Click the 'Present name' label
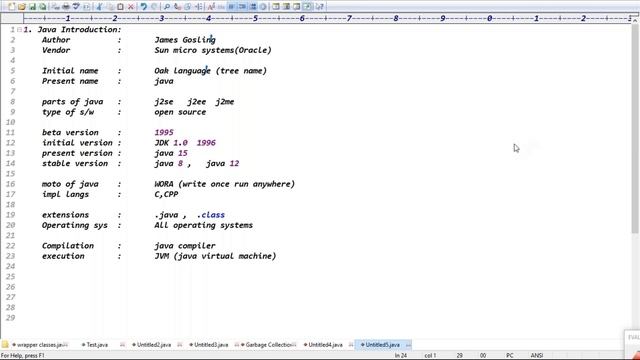The height and width of the screenshot is (360, 640). click(x=70, y=81)
